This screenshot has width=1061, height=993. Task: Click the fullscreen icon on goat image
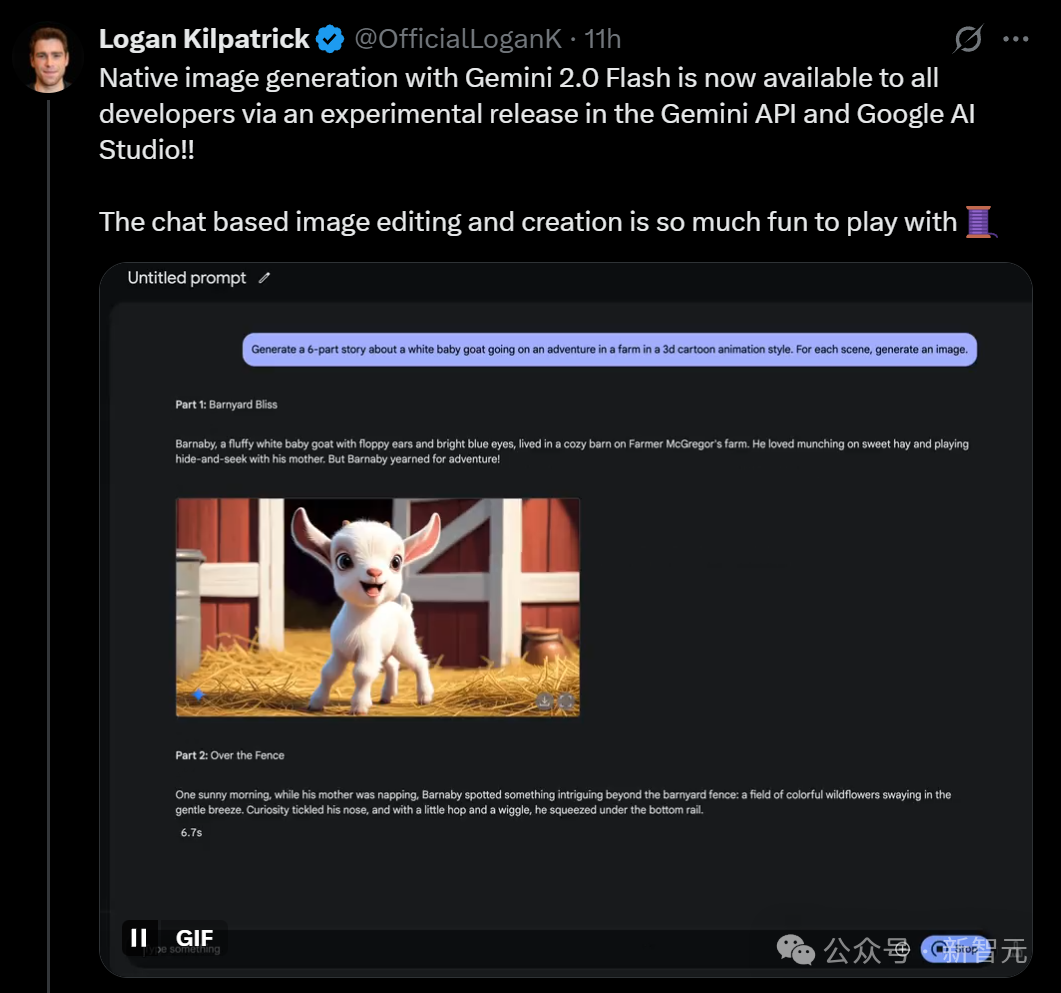566,701
